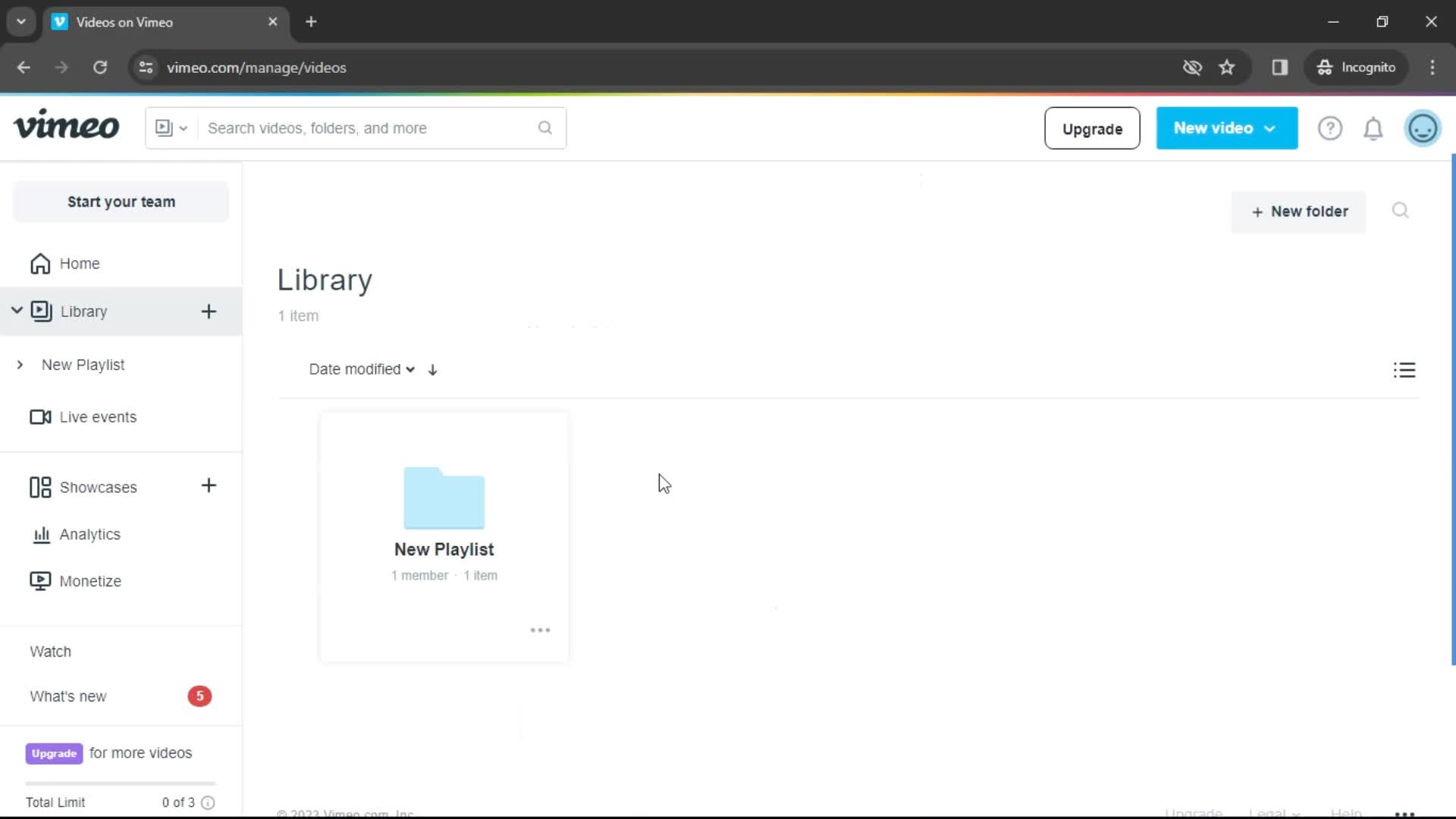Click the site information icon in address bar
The image size is (1456, 819).
coord(146,67)
